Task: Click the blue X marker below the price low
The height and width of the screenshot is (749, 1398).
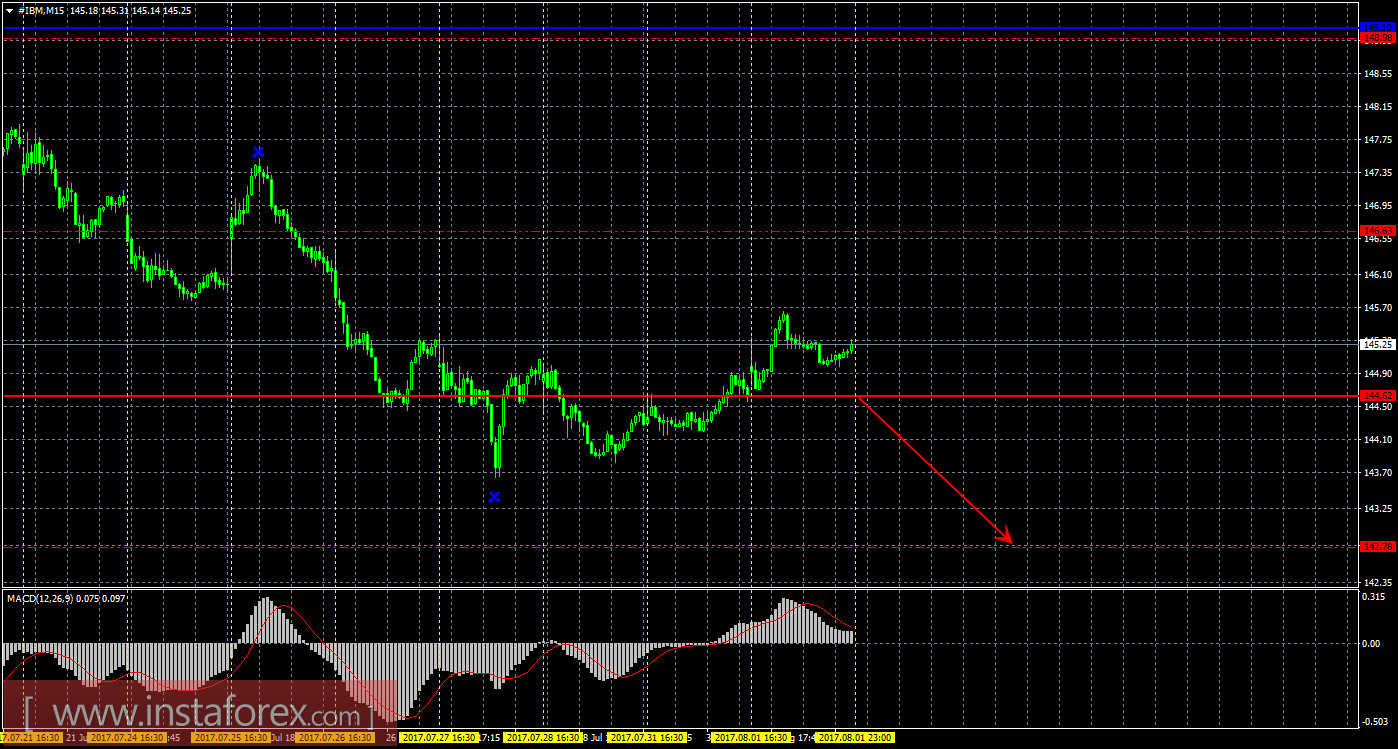Action: (x=494, y=497)
